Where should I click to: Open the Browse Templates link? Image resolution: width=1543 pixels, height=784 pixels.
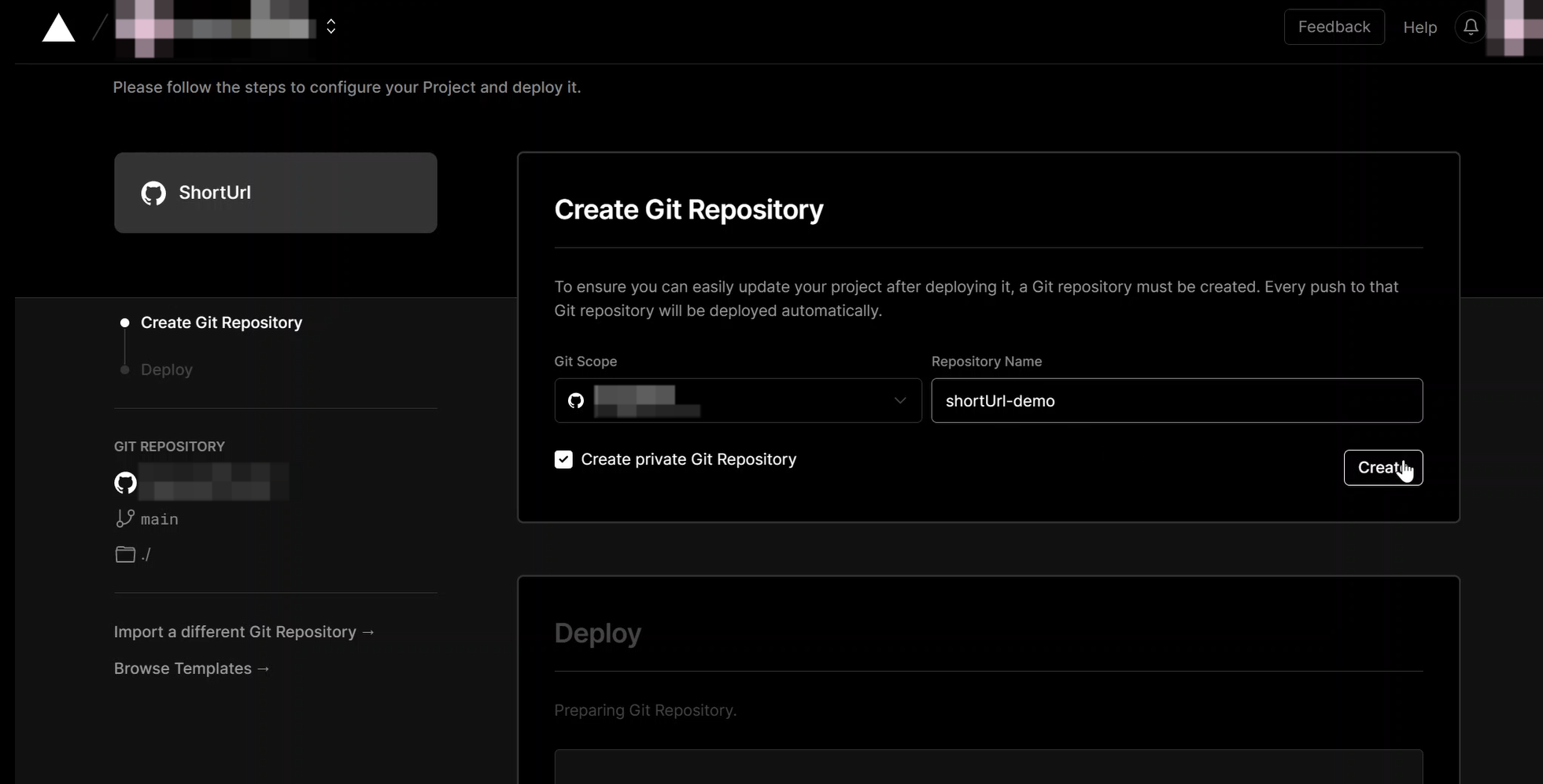(191, 668)
